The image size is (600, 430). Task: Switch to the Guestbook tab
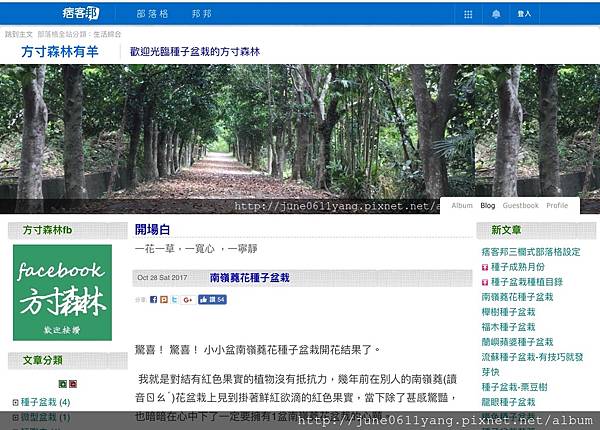click(520, 205)
